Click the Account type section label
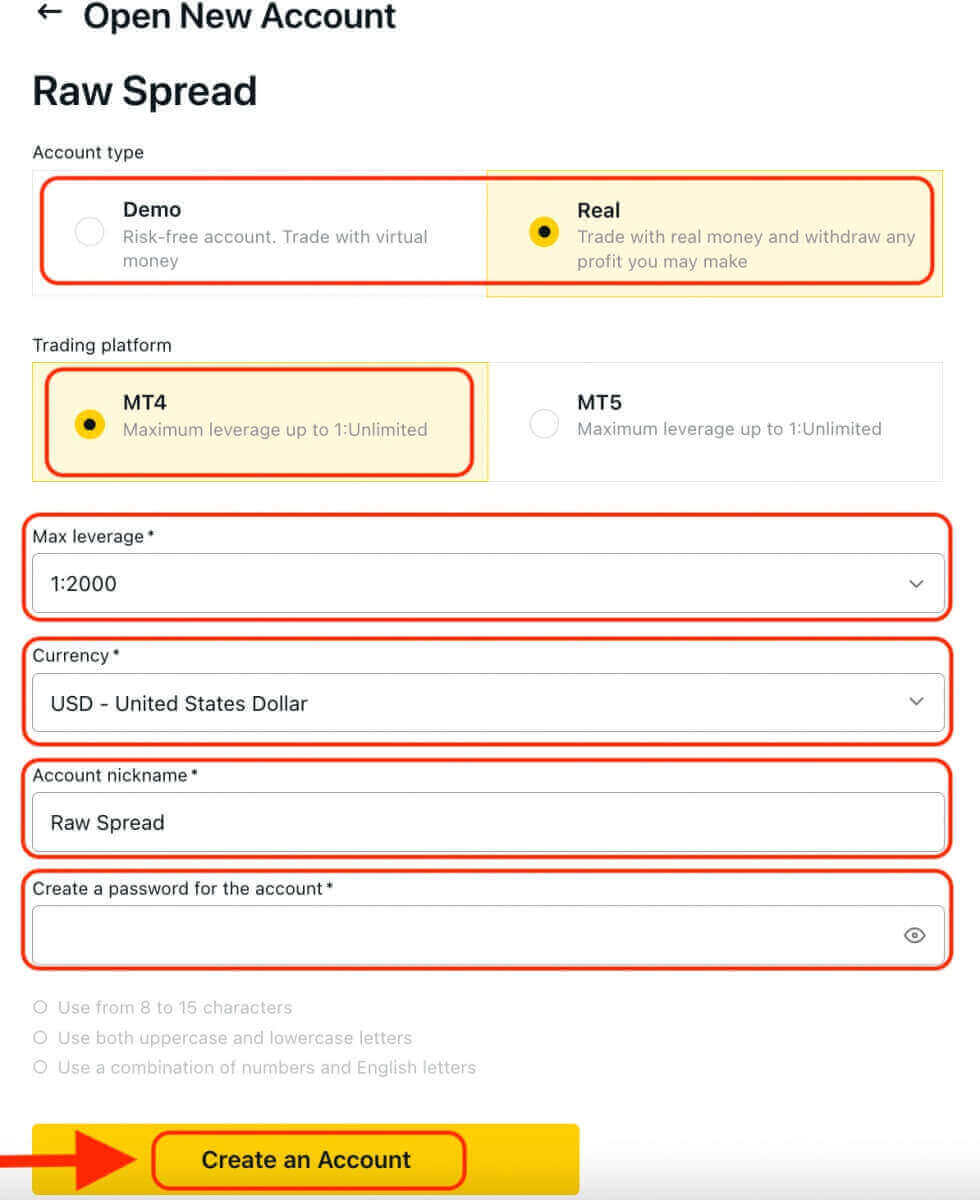 (88, 152)
